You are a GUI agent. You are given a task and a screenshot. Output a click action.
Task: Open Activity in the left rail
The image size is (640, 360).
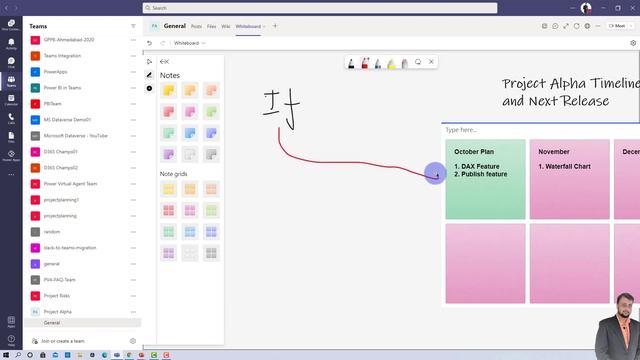click(x=11, y=44)
